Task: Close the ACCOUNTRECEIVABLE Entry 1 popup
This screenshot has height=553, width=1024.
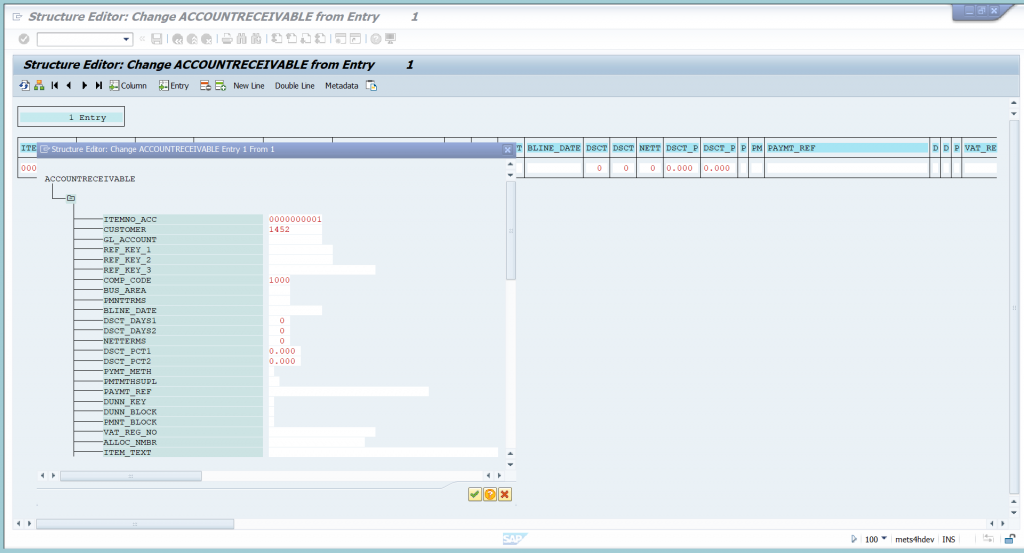Action: coord(507,150)
